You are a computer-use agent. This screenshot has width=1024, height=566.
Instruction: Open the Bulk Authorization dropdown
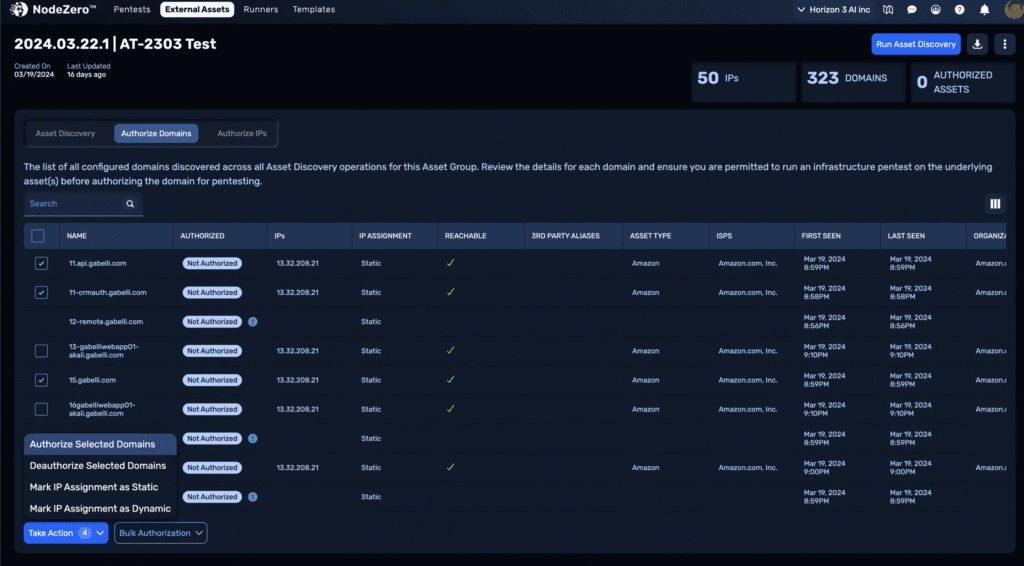tap(161, 533)
